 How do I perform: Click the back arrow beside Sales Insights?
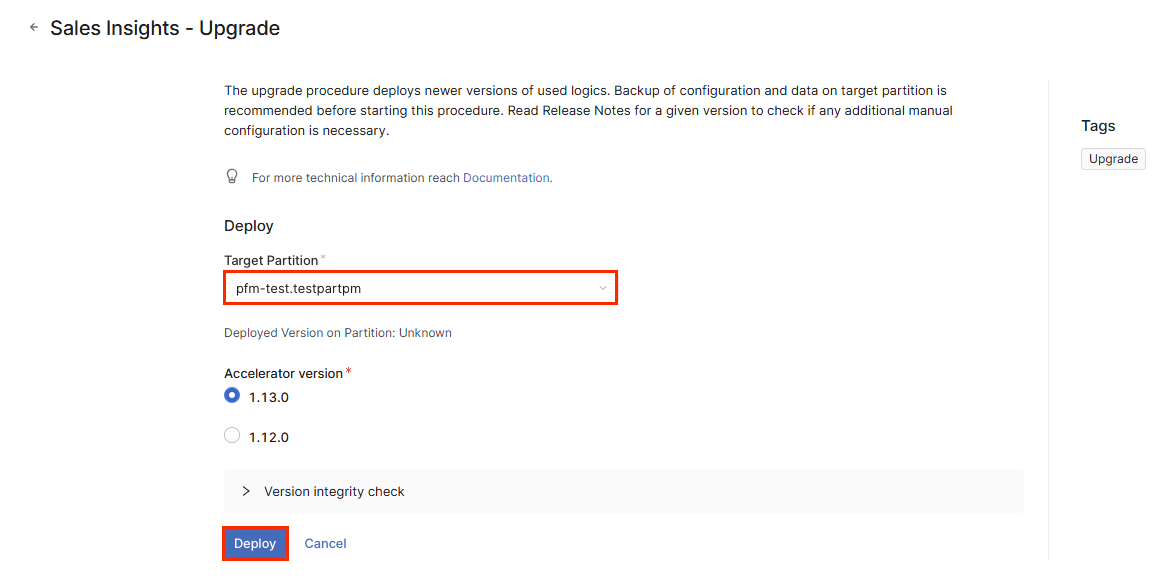coord(33,28)
